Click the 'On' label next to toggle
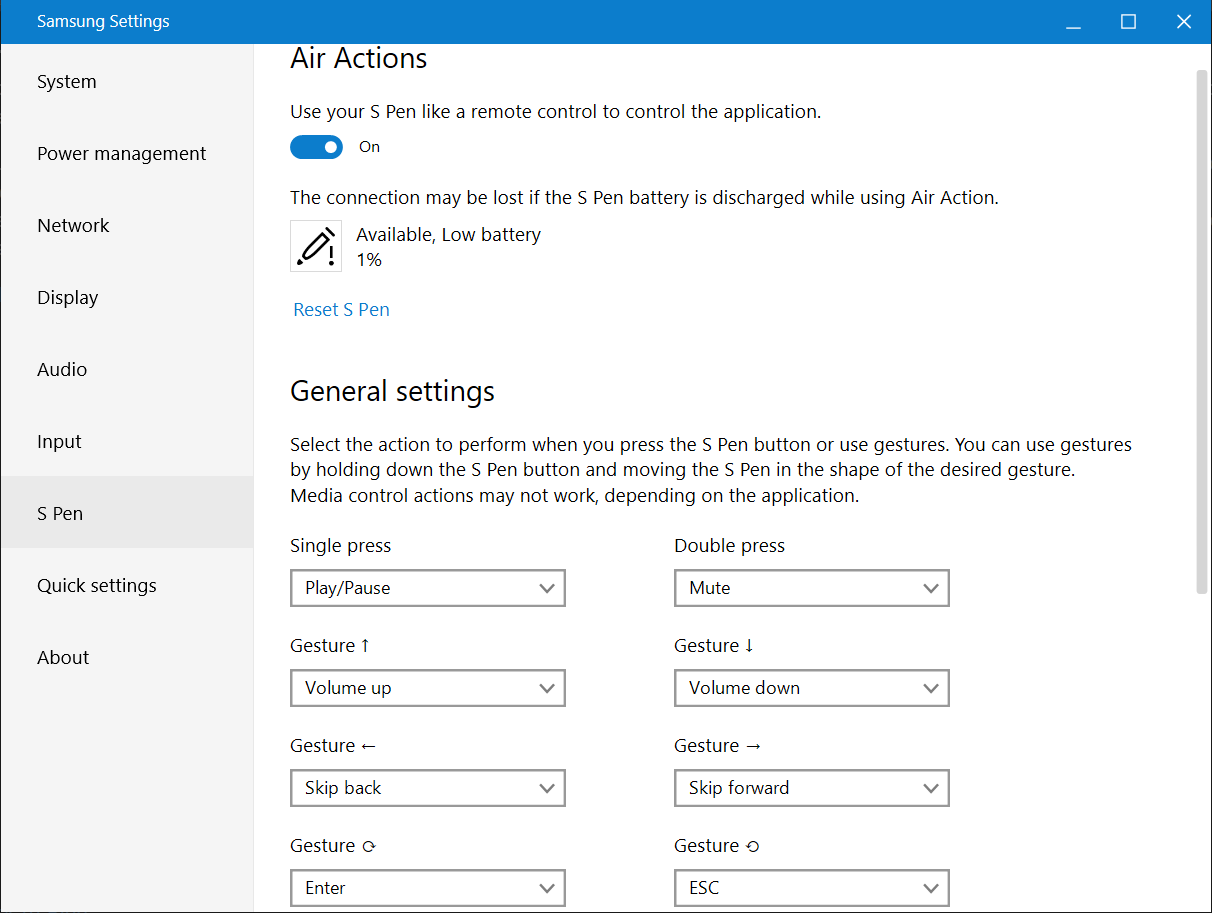Viewport: 1212px width, 913px height. point(370,147)
